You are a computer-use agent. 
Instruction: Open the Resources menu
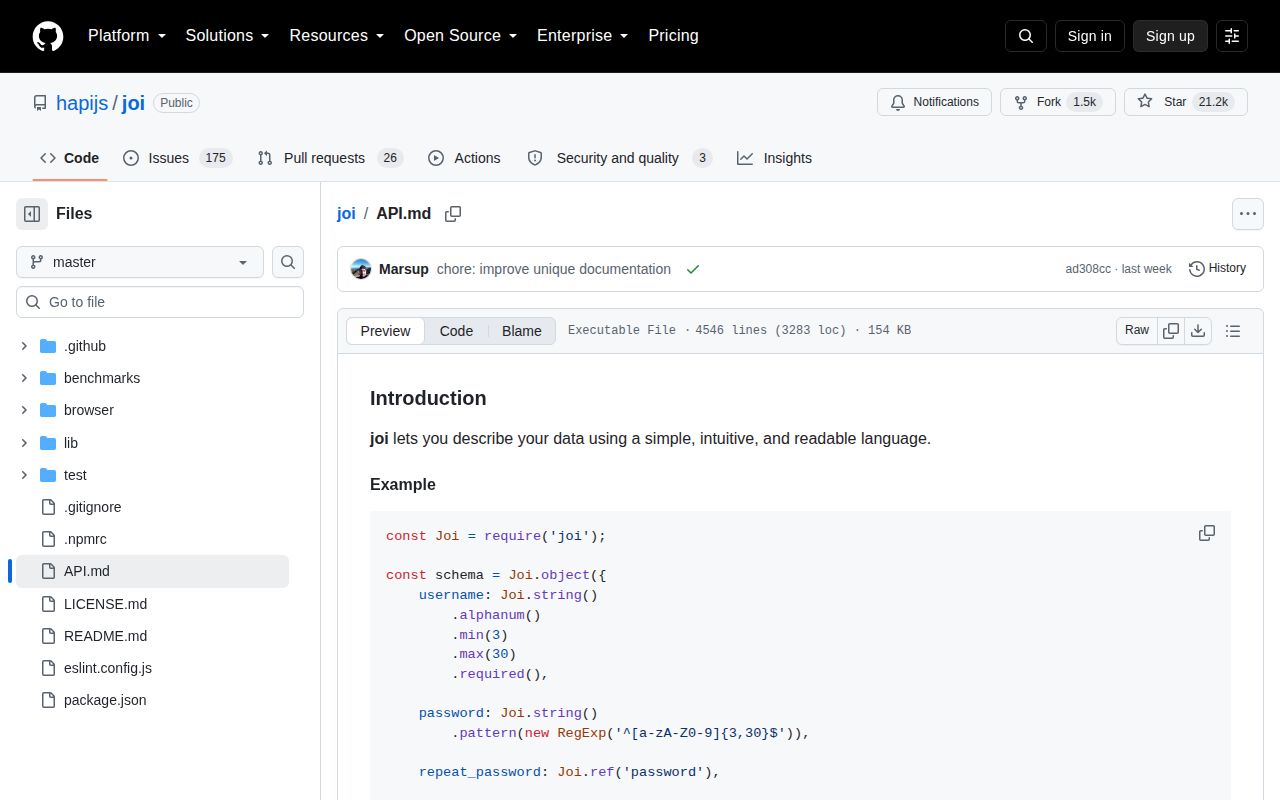[x=337, y=36]
